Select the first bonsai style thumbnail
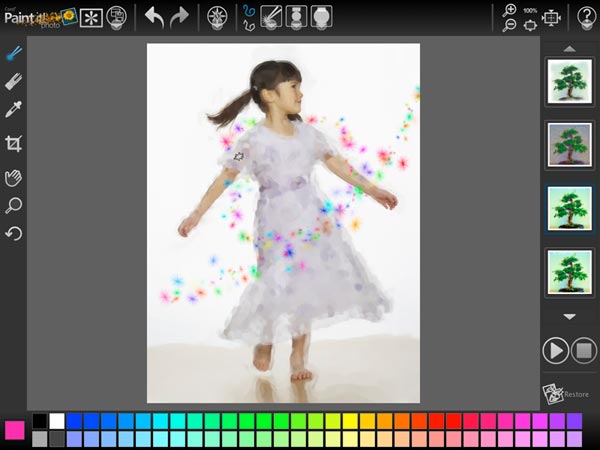The image size is (600, 450). click(569, 81)
